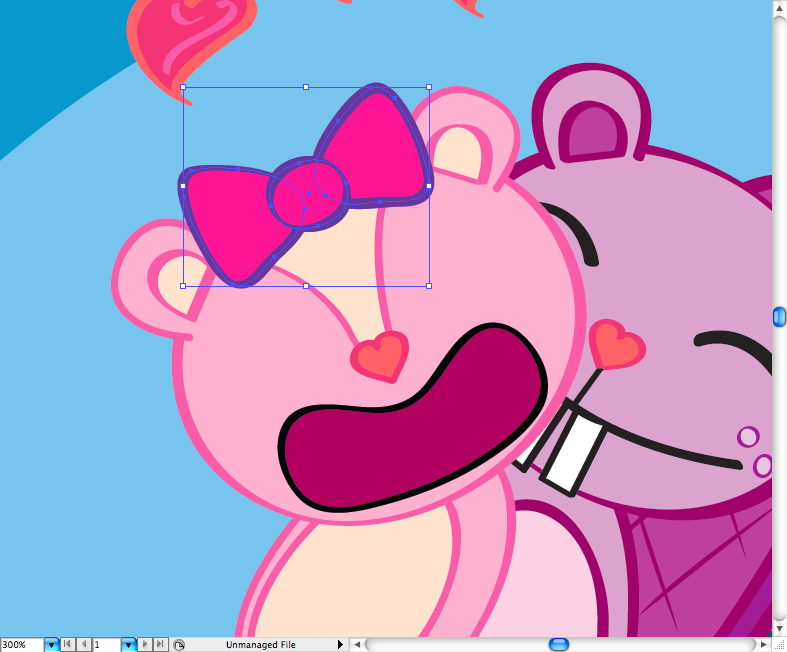Screen dimensions: 787x652
Task: Click the artboard number field
Action: [105, 645]
